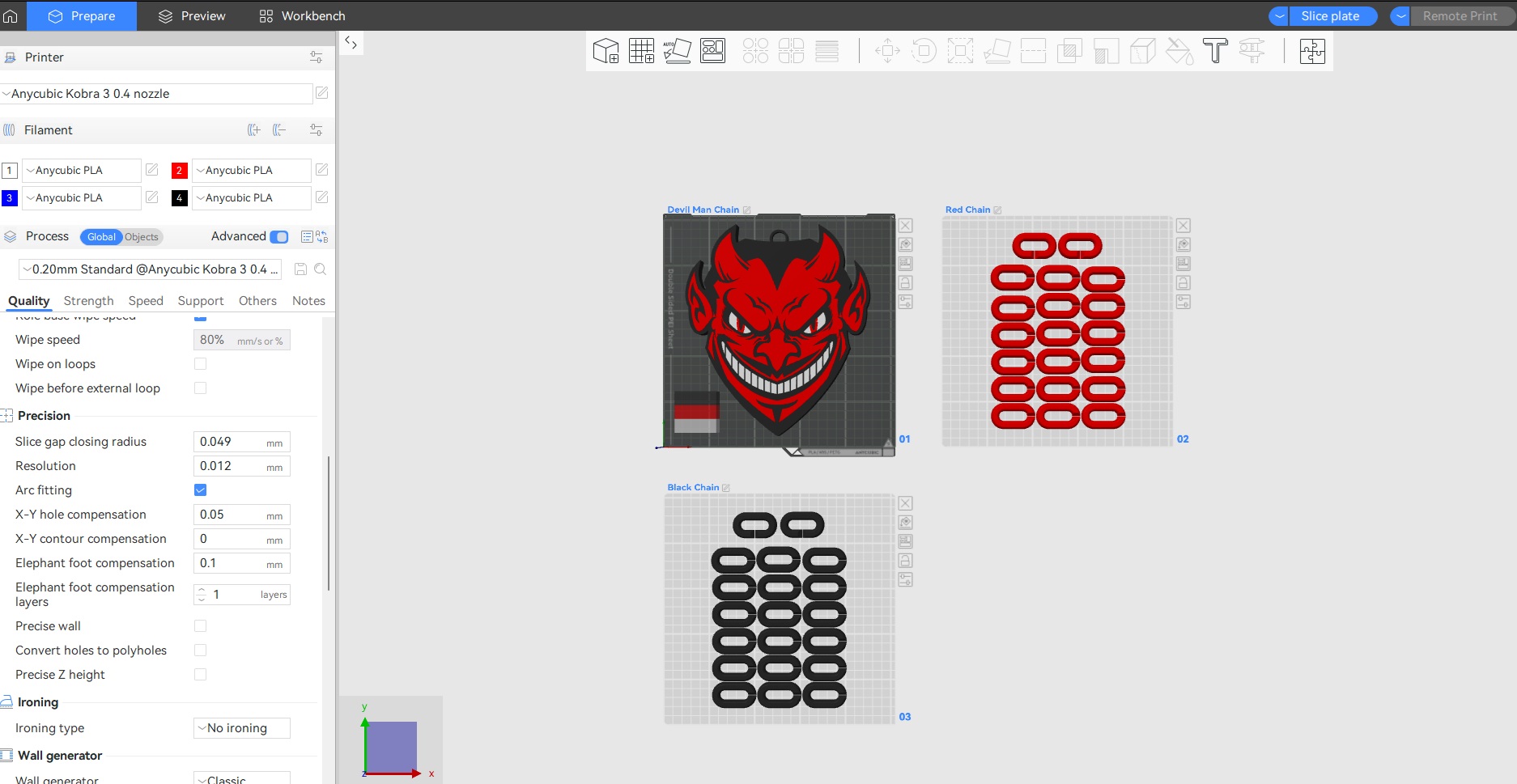
Task: Switch to the Prepare tab
Action: [82, 16]
